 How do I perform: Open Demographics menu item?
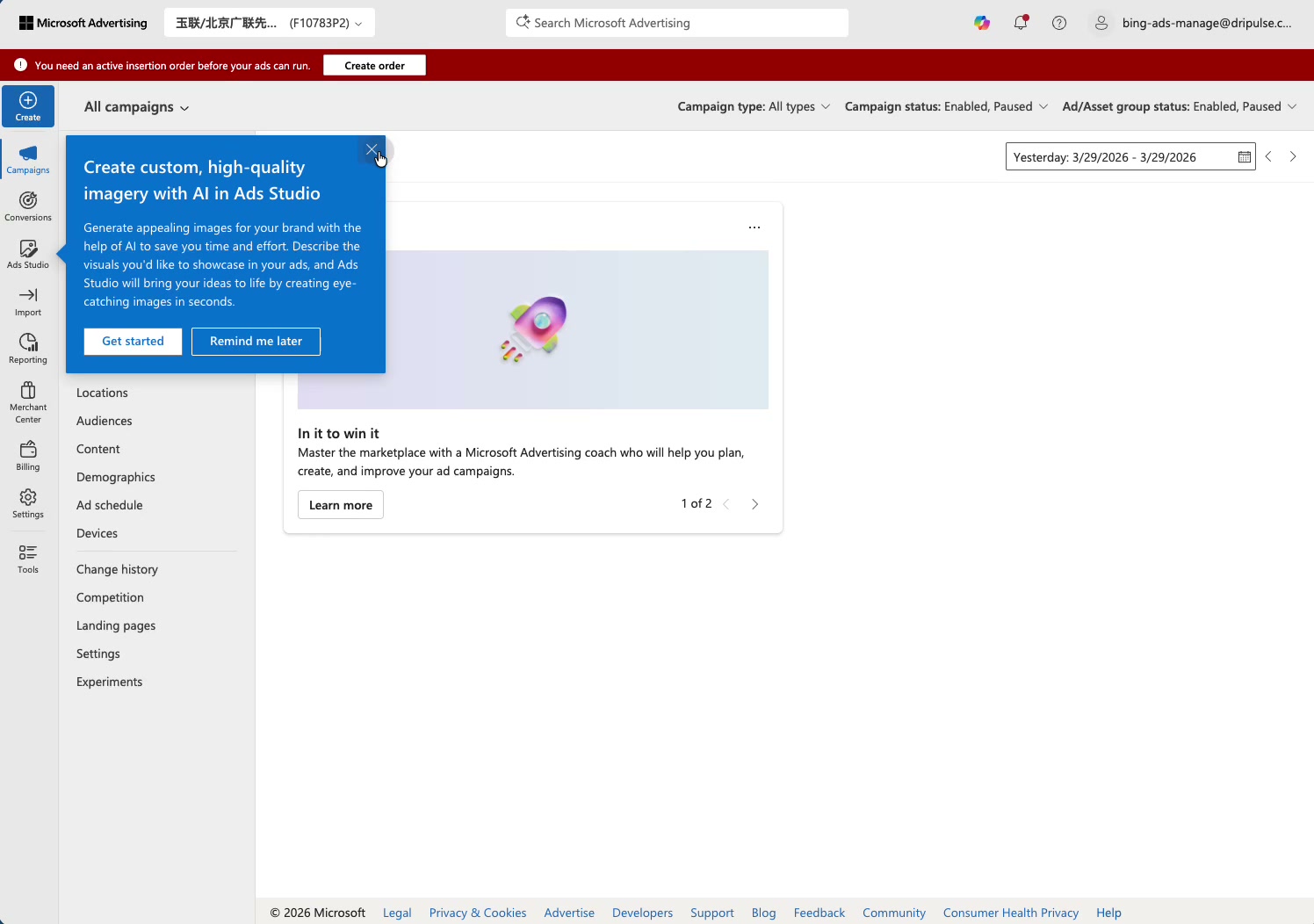tap(115, 477)
